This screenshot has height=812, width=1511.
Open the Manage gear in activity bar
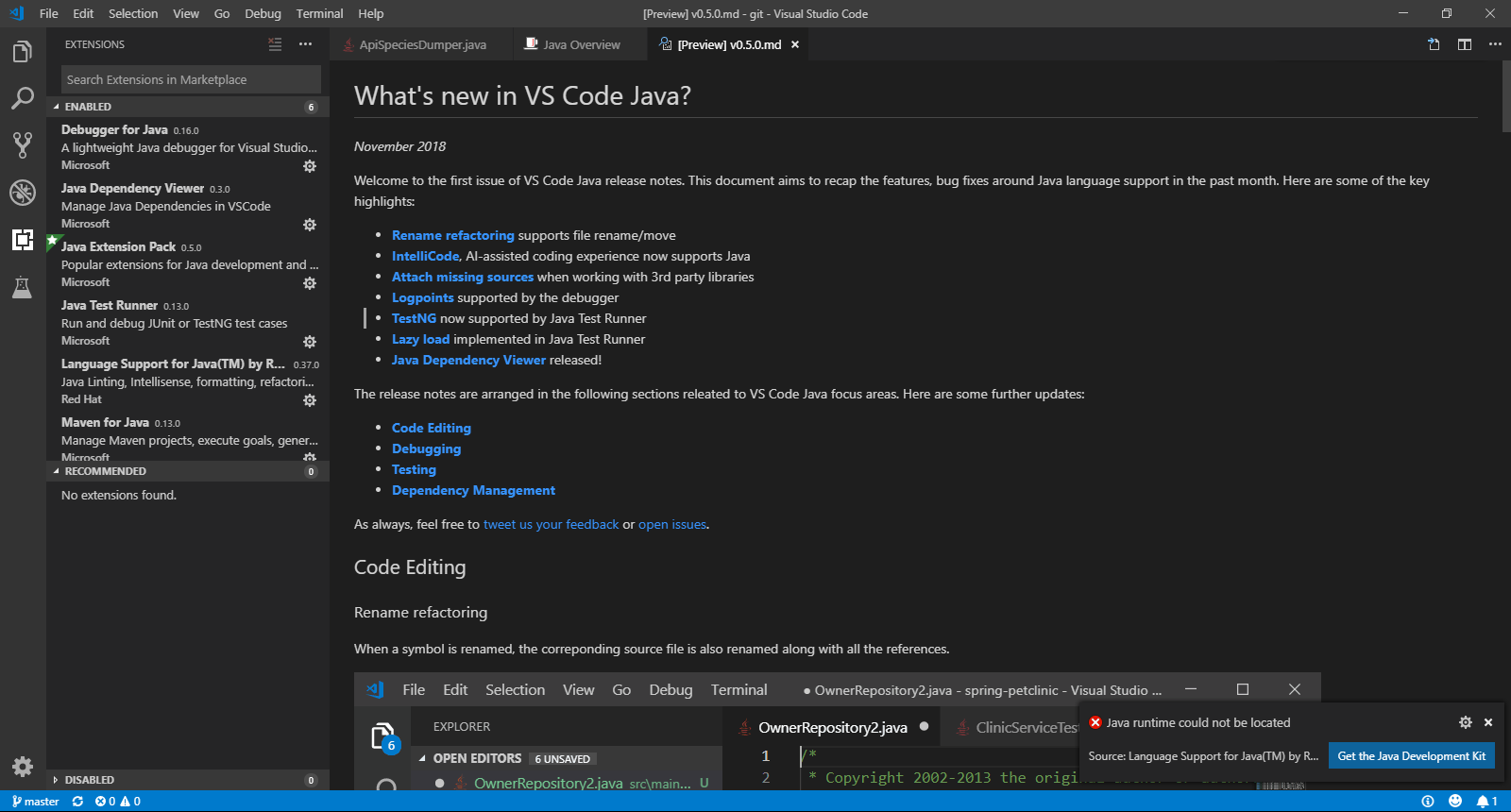click(x=23, y=767)
